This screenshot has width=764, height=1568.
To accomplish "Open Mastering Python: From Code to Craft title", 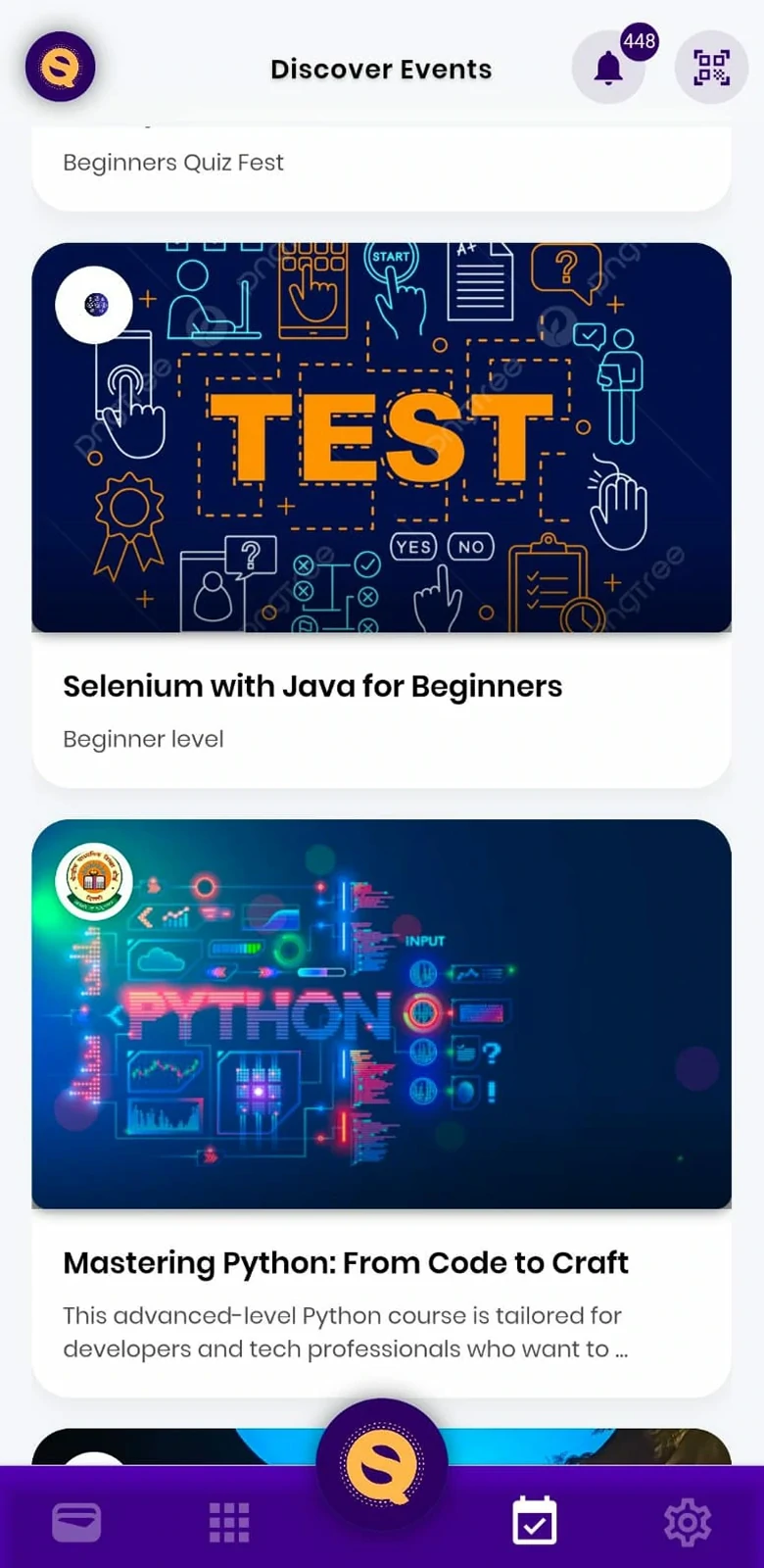I will tap(346, 1263).
